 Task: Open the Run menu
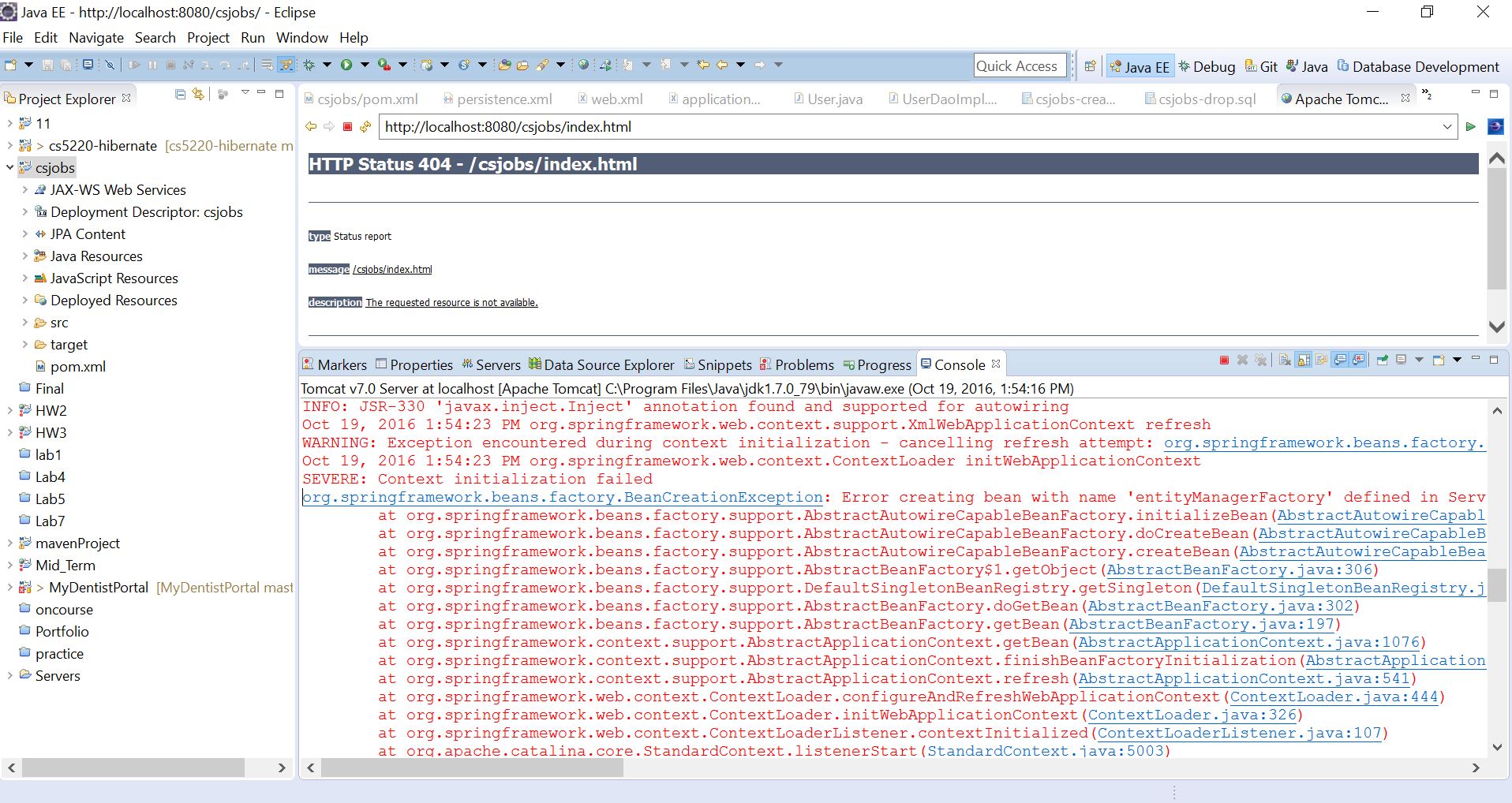[253, 38]
